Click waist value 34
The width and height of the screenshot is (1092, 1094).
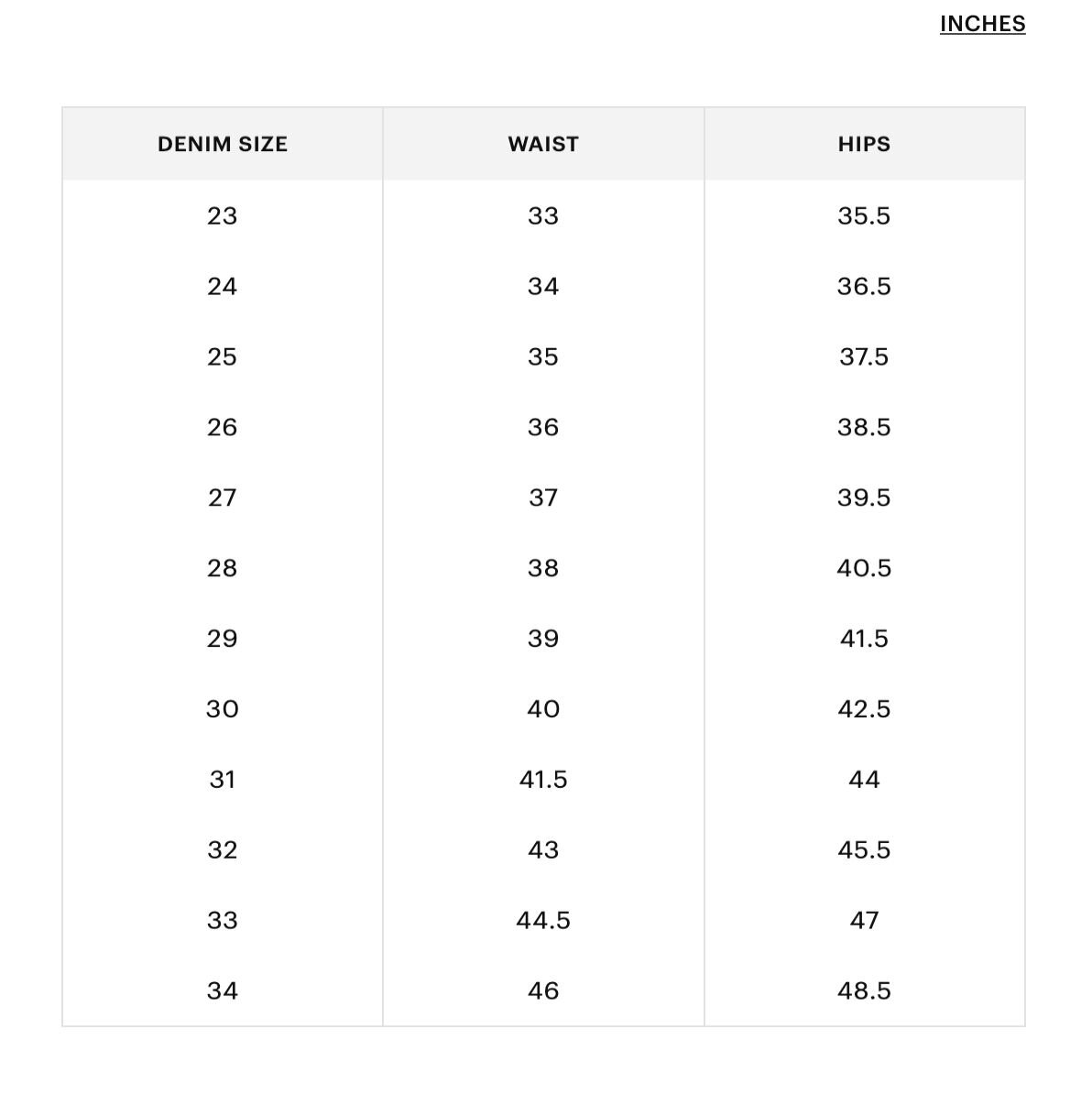click(x=543, y=286)
